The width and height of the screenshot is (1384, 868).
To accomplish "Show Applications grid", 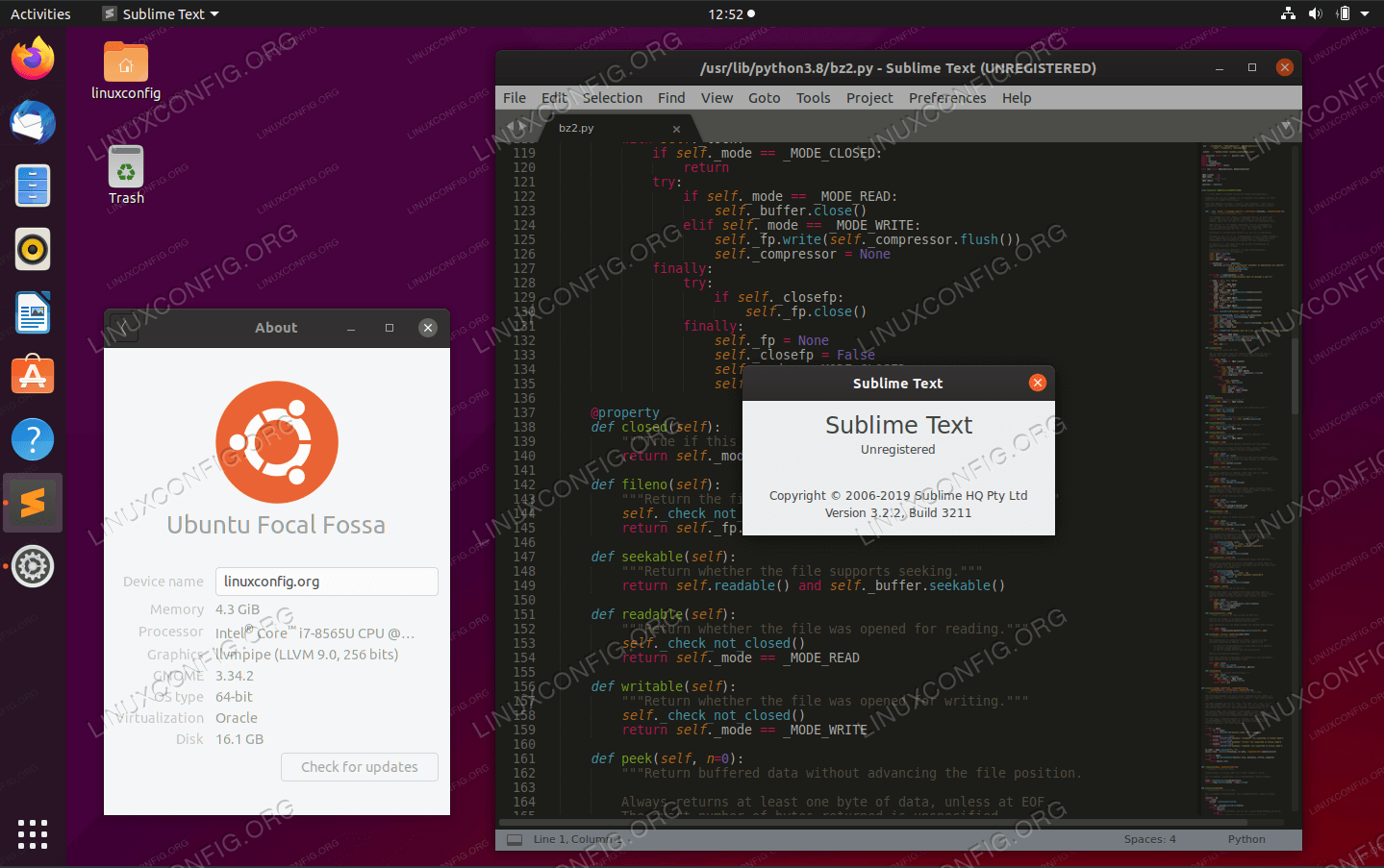I will click(33, 833).
